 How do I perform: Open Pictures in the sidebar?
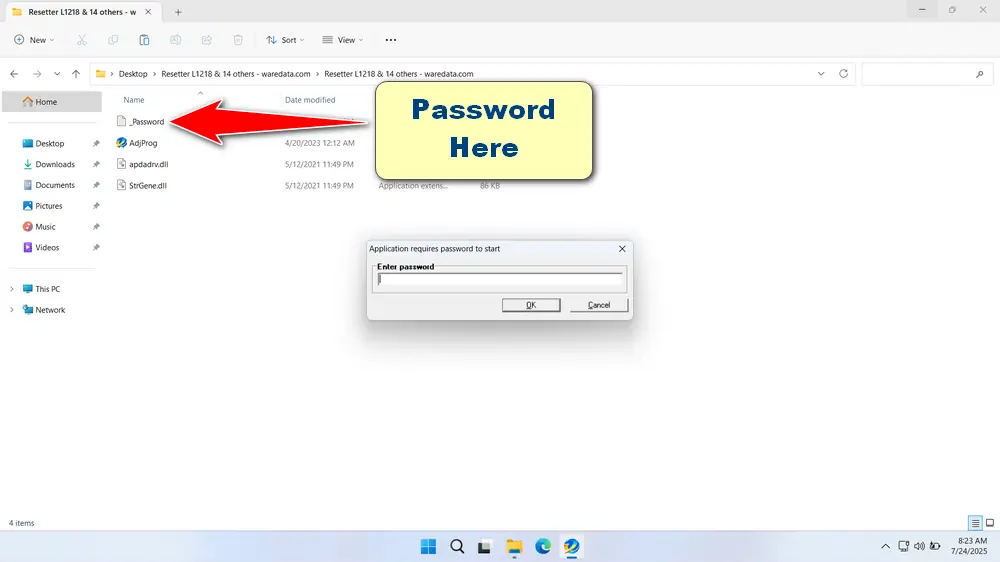point(48,205)
